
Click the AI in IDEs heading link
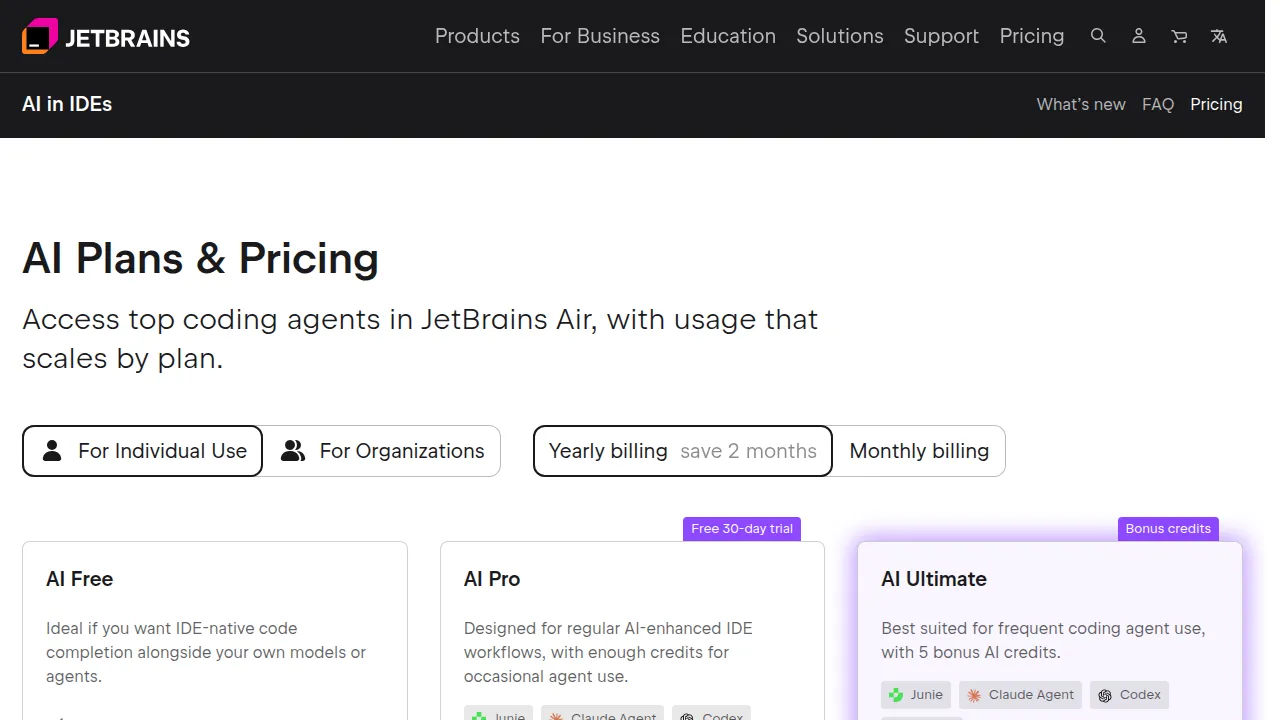tap(67, 104)
